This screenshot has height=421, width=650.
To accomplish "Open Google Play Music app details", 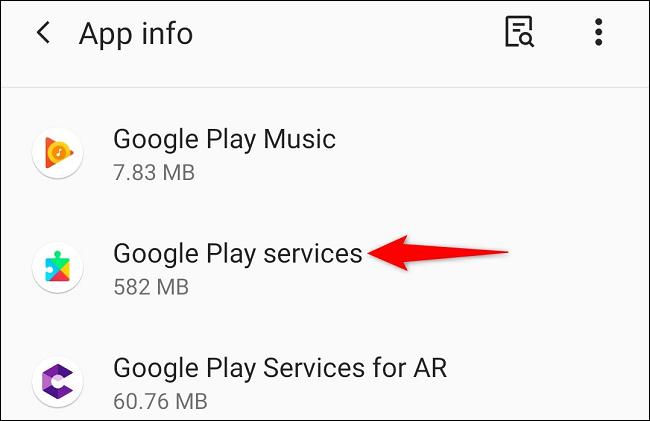I will point(325,154).
